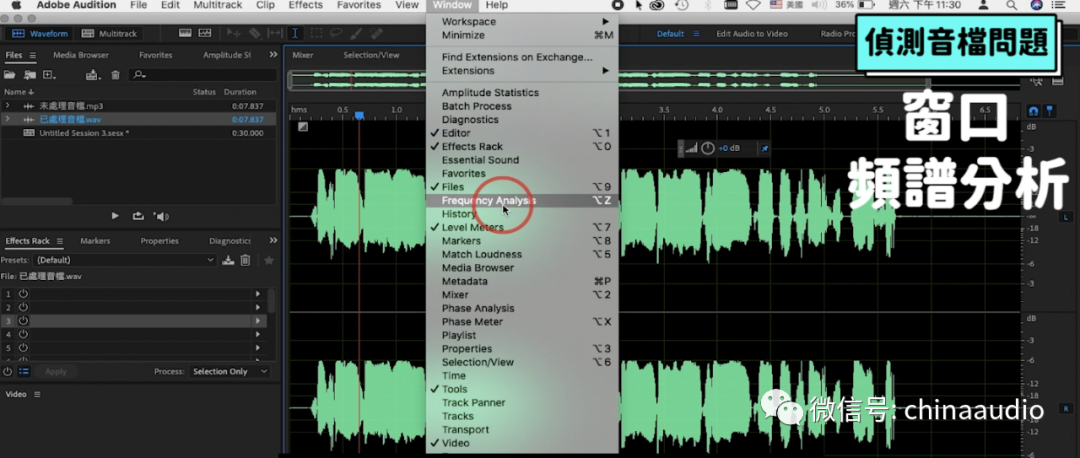Toggle Effects Rack list view icon

pos(24,371)
